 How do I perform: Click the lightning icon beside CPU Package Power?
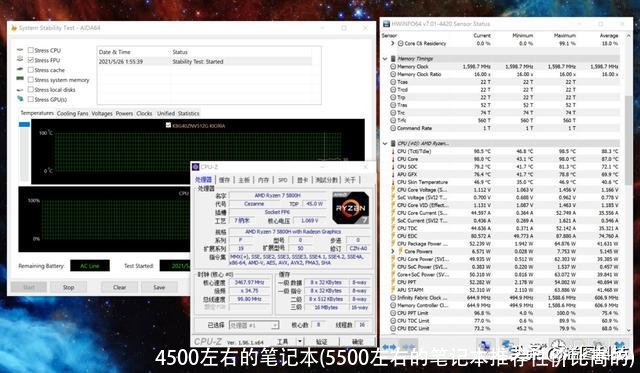tap(393, 244)
